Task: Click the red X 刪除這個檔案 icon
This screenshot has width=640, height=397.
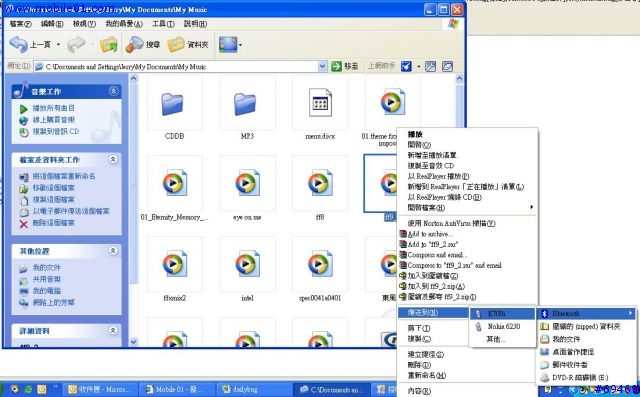Action: 24,224
